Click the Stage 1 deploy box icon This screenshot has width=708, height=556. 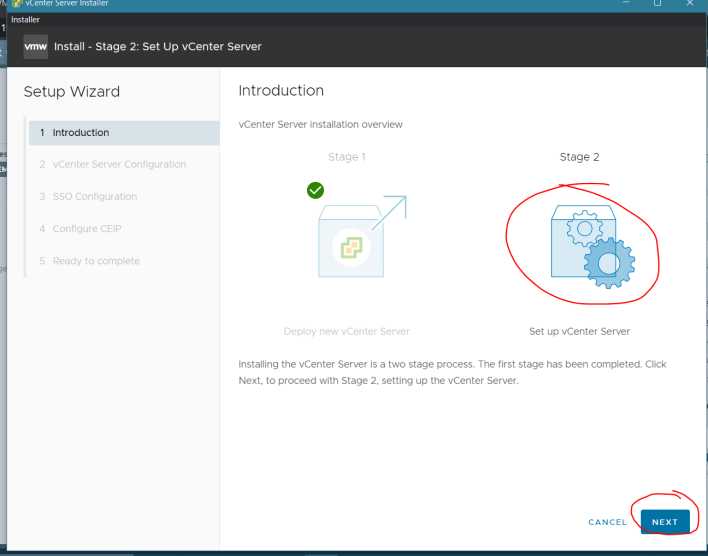pos(362,236)
